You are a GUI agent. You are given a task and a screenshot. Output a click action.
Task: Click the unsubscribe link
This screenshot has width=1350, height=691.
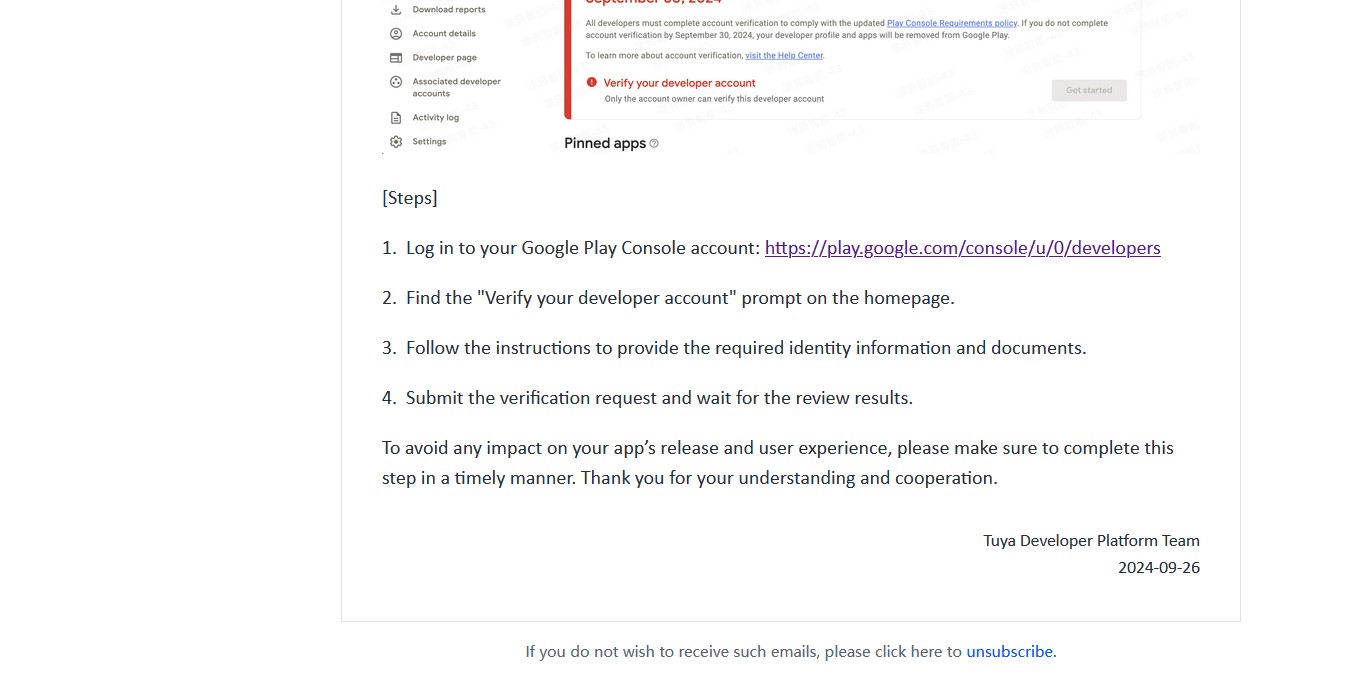(x=1009, y=651)
